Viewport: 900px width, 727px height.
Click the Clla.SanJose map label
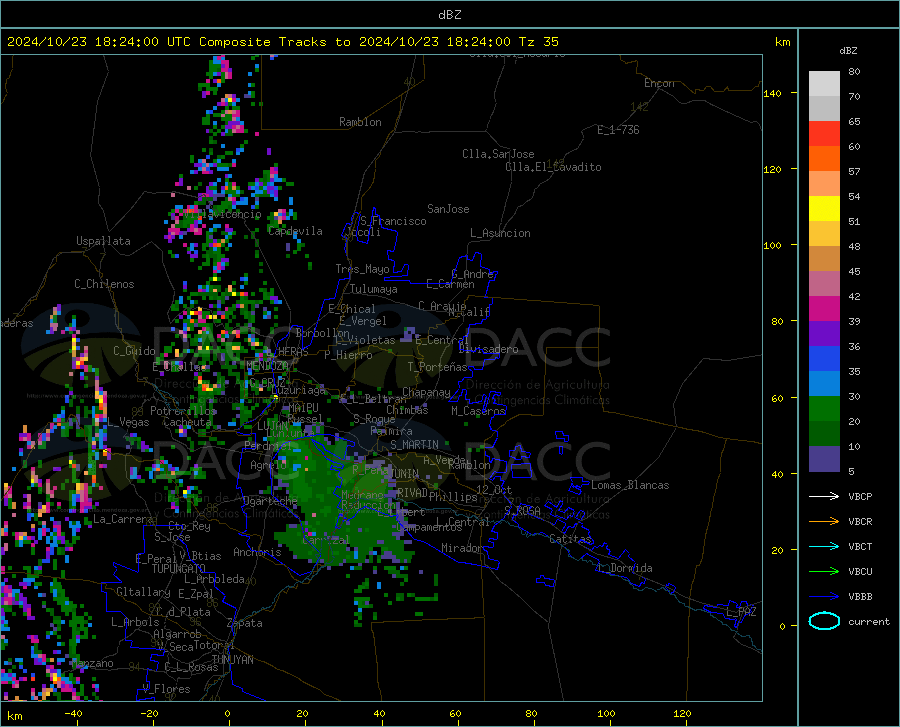coord(498,154)
